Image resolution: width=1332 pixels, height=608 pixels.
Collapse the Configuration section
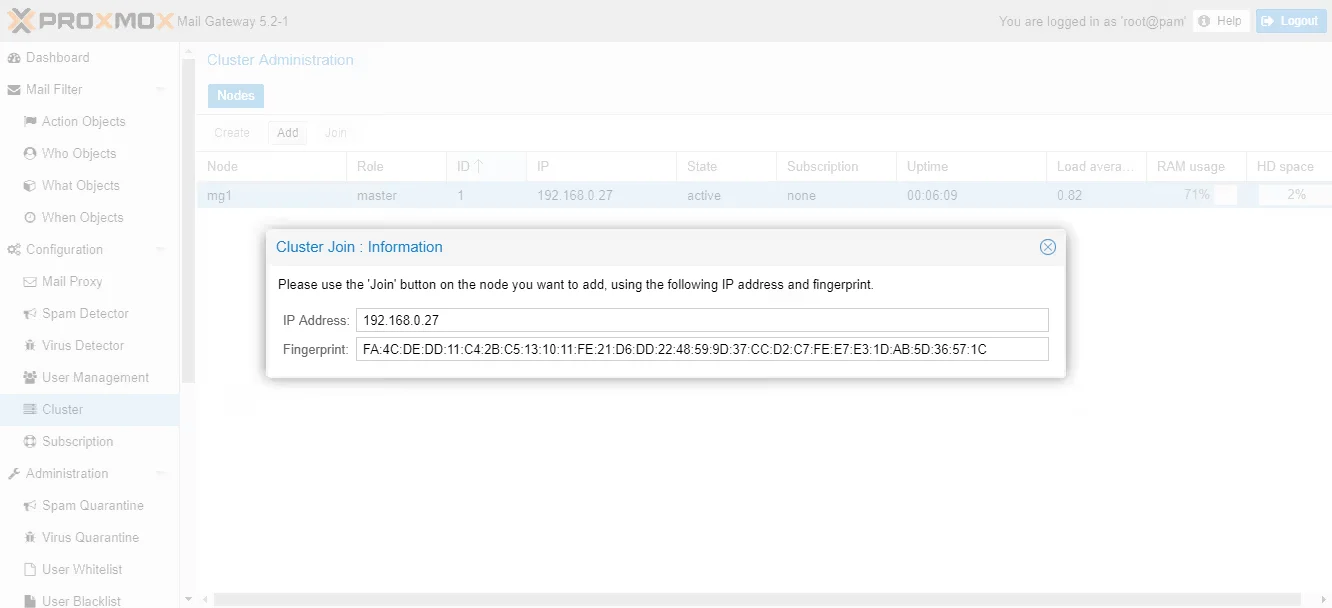[x=160, y=249]
